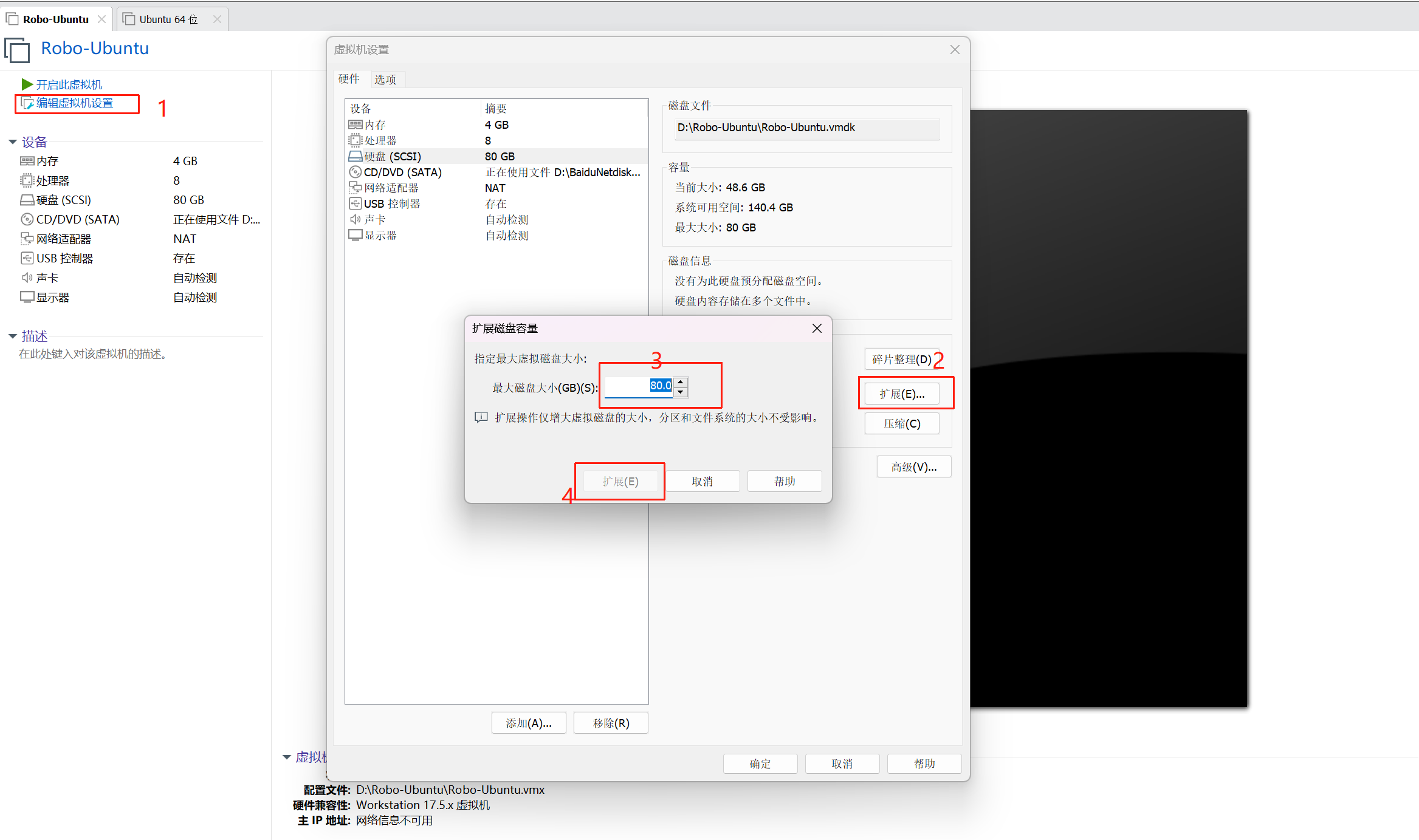Click 开启此虚拟机 link
This screenshot has height=840, width=1419.
69,84
